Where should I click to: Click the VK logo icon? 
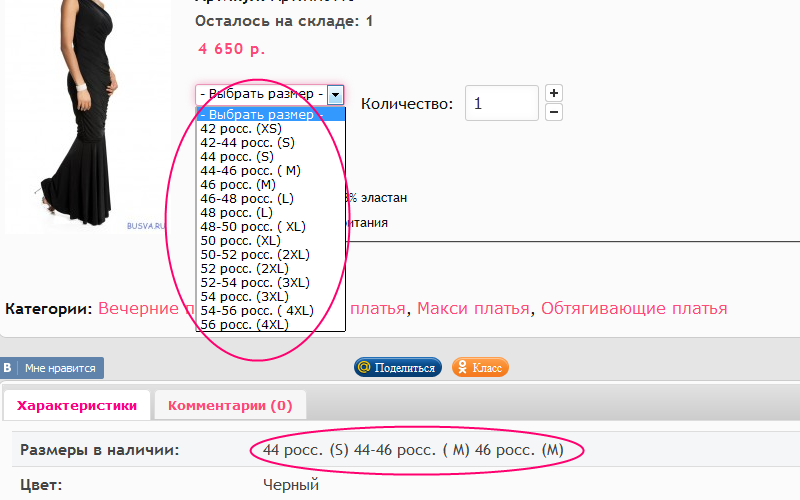[7, 368]
